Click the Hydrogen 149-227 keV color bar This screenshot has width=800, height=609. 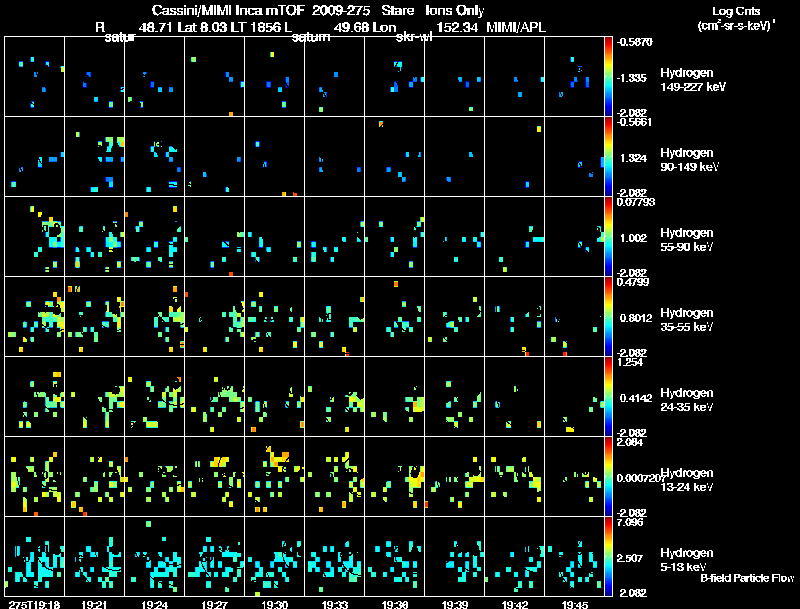pyautogui.click(x=608, y=77)
